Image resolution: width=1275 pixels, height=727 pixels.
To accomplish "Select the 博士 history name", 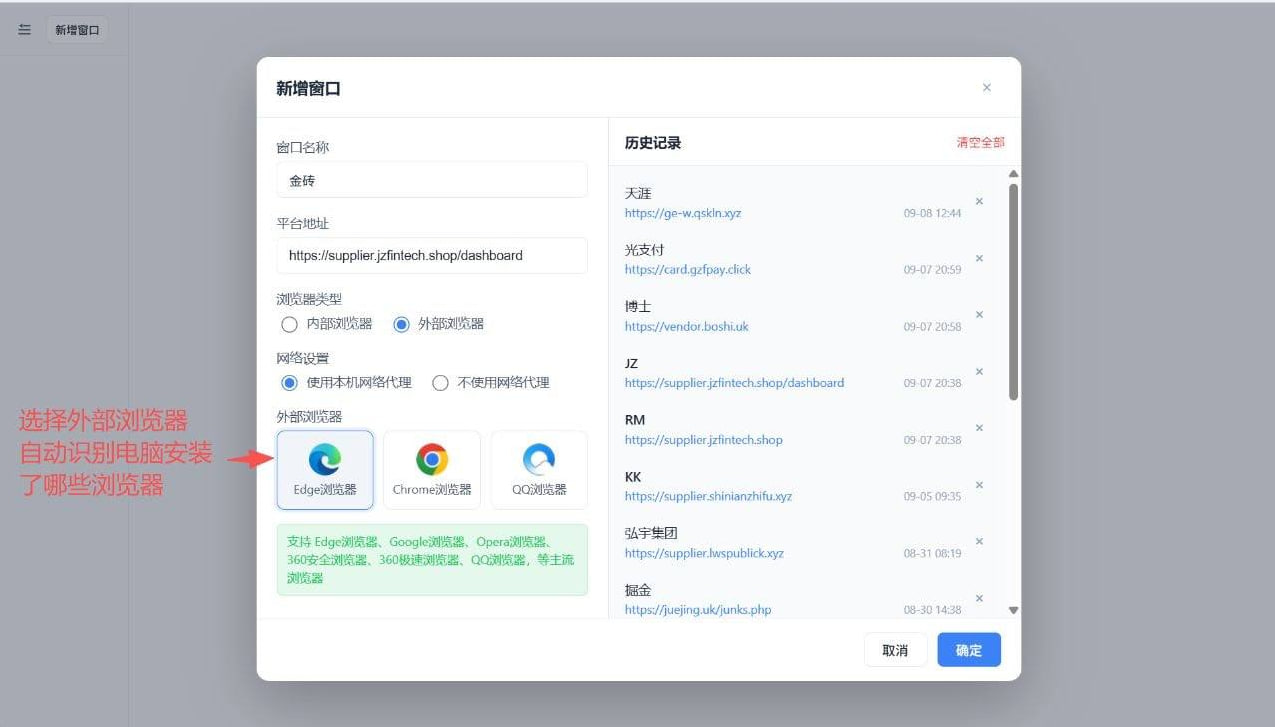I will point(638,306).
